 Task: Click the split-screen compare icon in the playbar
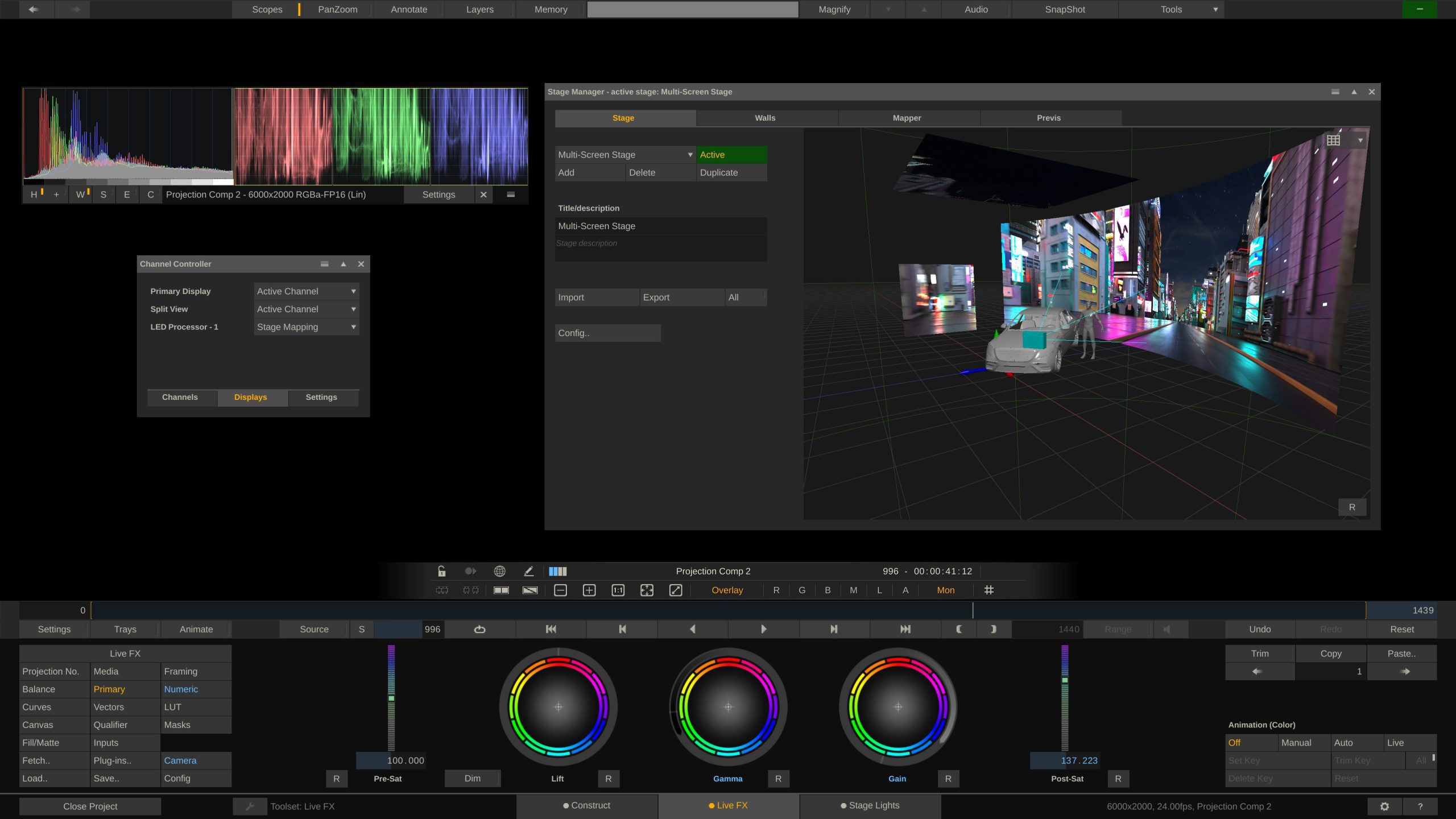(x=502, y=590)
